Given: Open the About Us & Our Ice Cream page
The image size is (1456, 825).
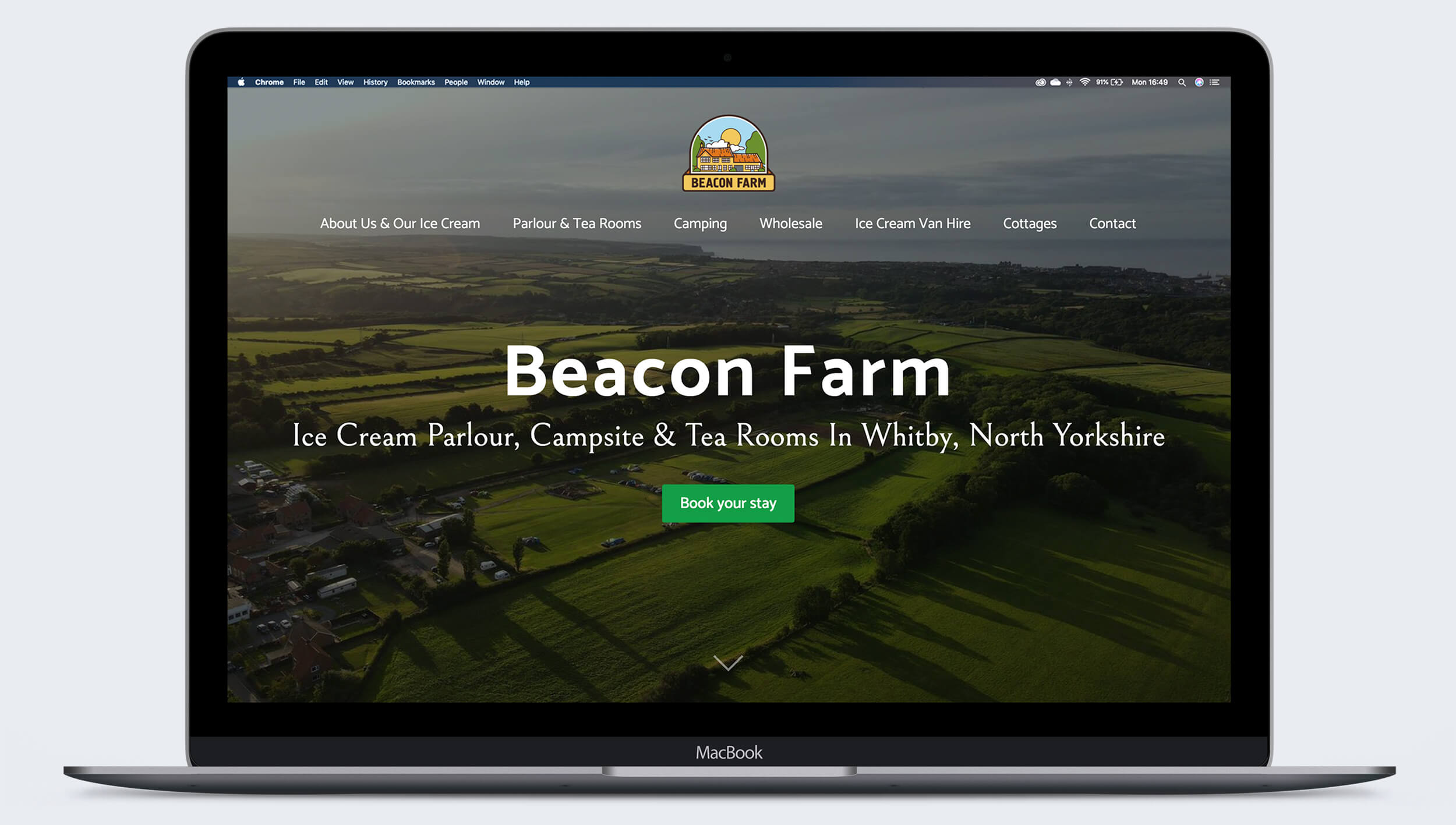Looking at the screenshot, I should tap(399, 222).
